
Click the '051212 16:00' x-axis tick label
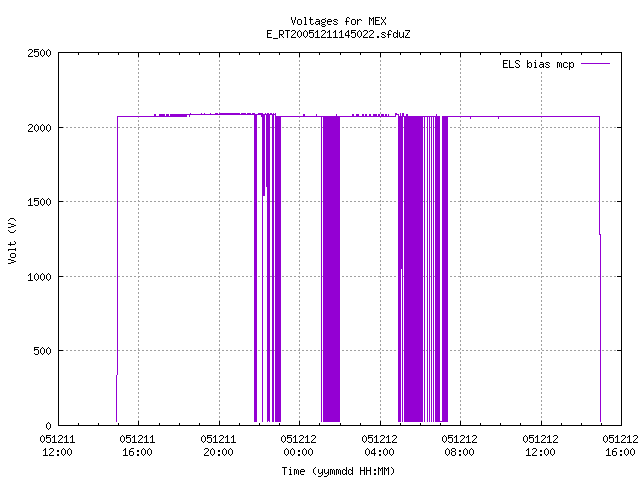[620, 445]
